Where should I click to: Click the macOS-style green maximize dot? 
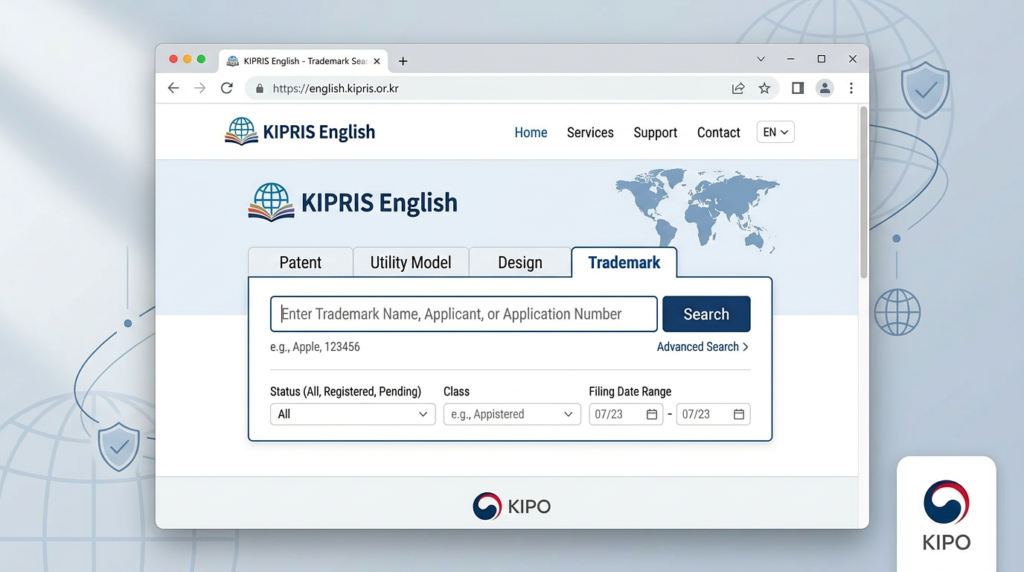[x=201, y=59]
